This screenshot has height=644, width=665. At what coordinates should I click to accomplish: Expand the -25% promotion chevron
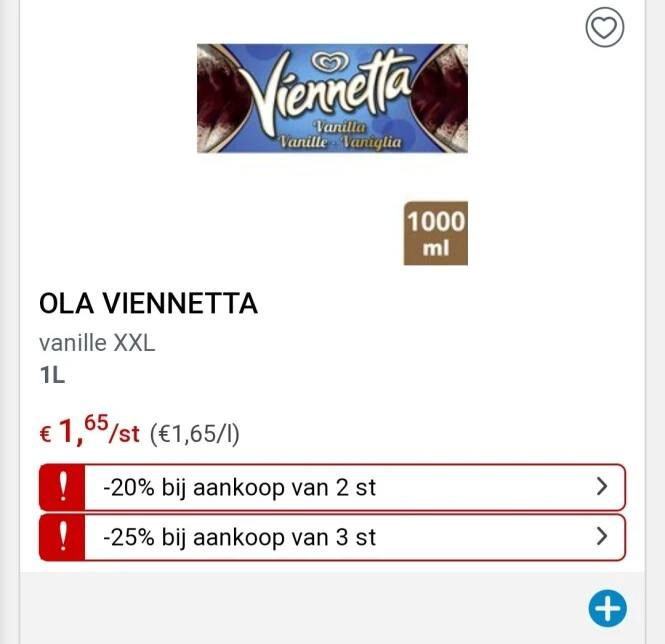coord(602,536)
